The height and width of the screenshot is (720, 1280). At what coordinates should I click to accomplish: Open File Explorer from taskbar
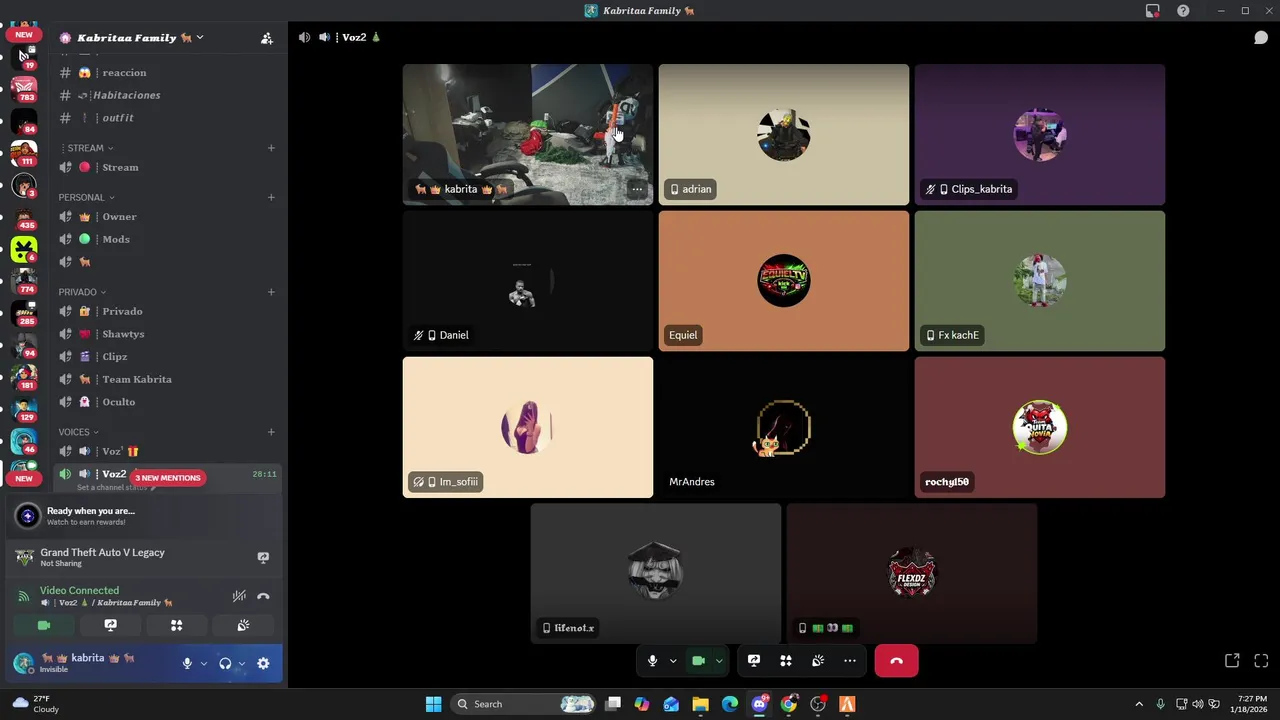click(700, 704)
